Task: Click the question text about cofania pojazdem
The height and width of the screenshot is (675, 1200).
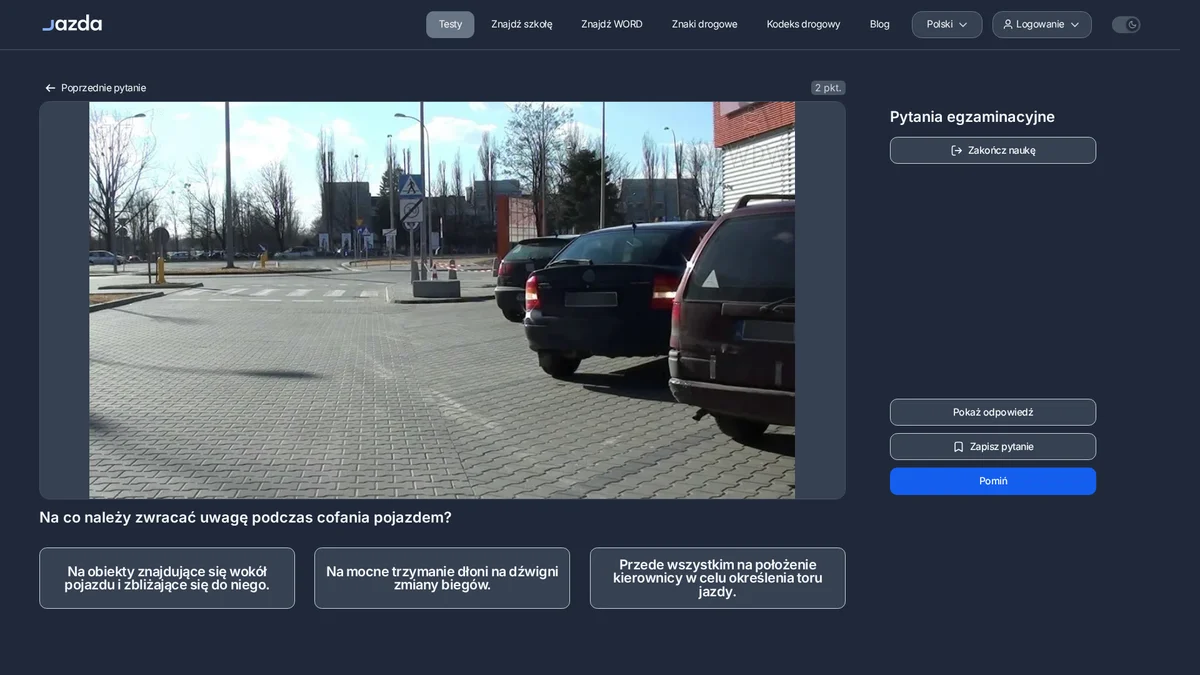Action: 245,518
